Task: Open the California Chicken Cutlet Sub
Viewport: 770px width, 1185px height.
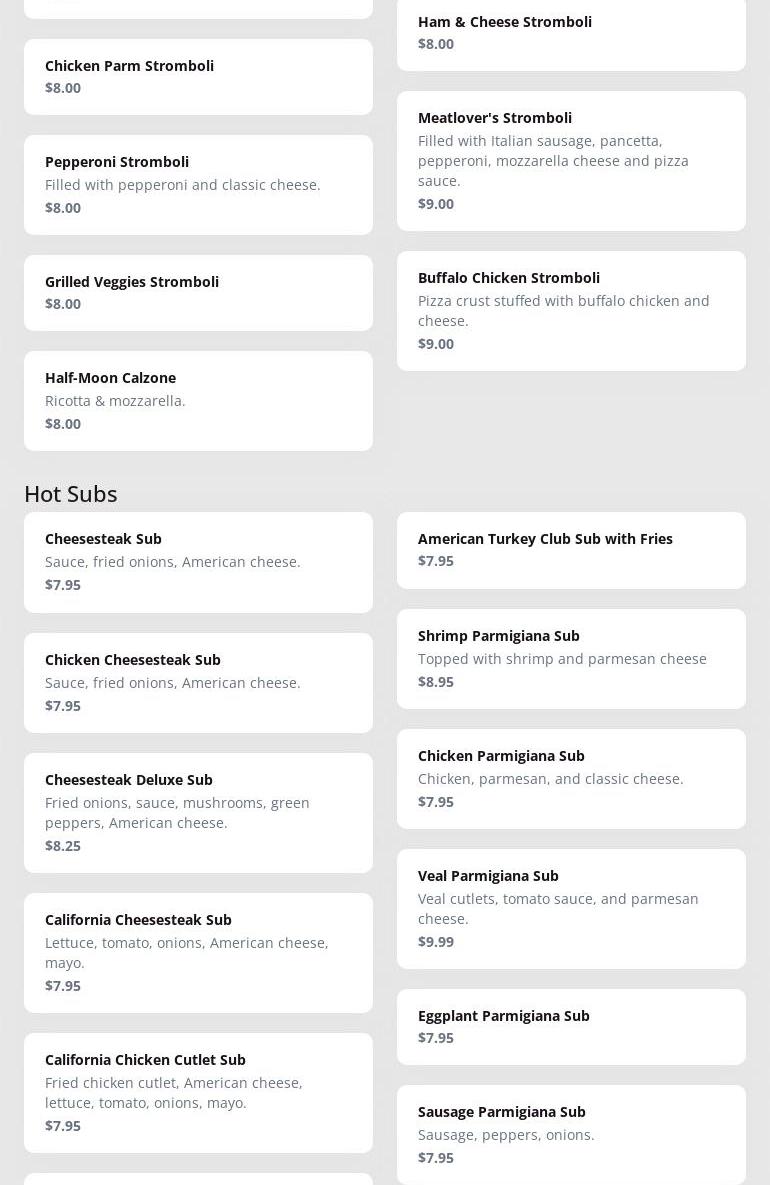Action: [x=198, y=1092]
